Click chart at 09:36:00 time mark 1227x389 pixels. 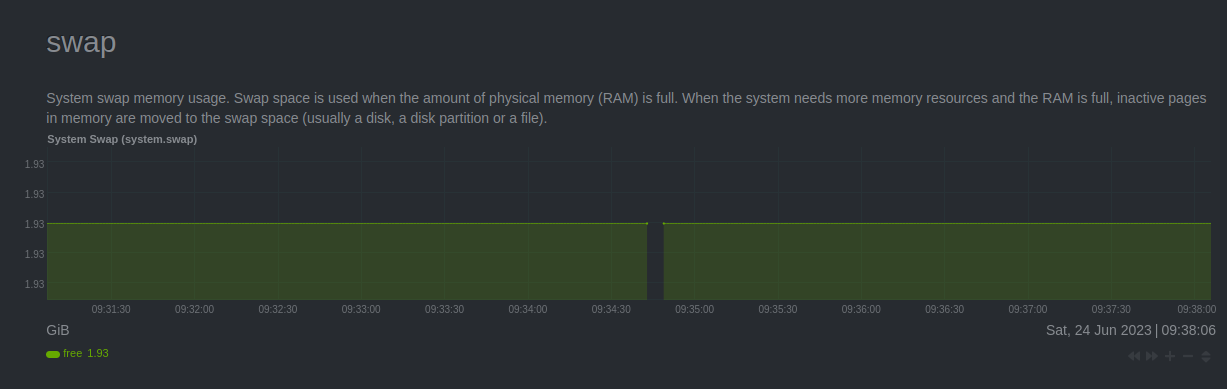(861, 261)
